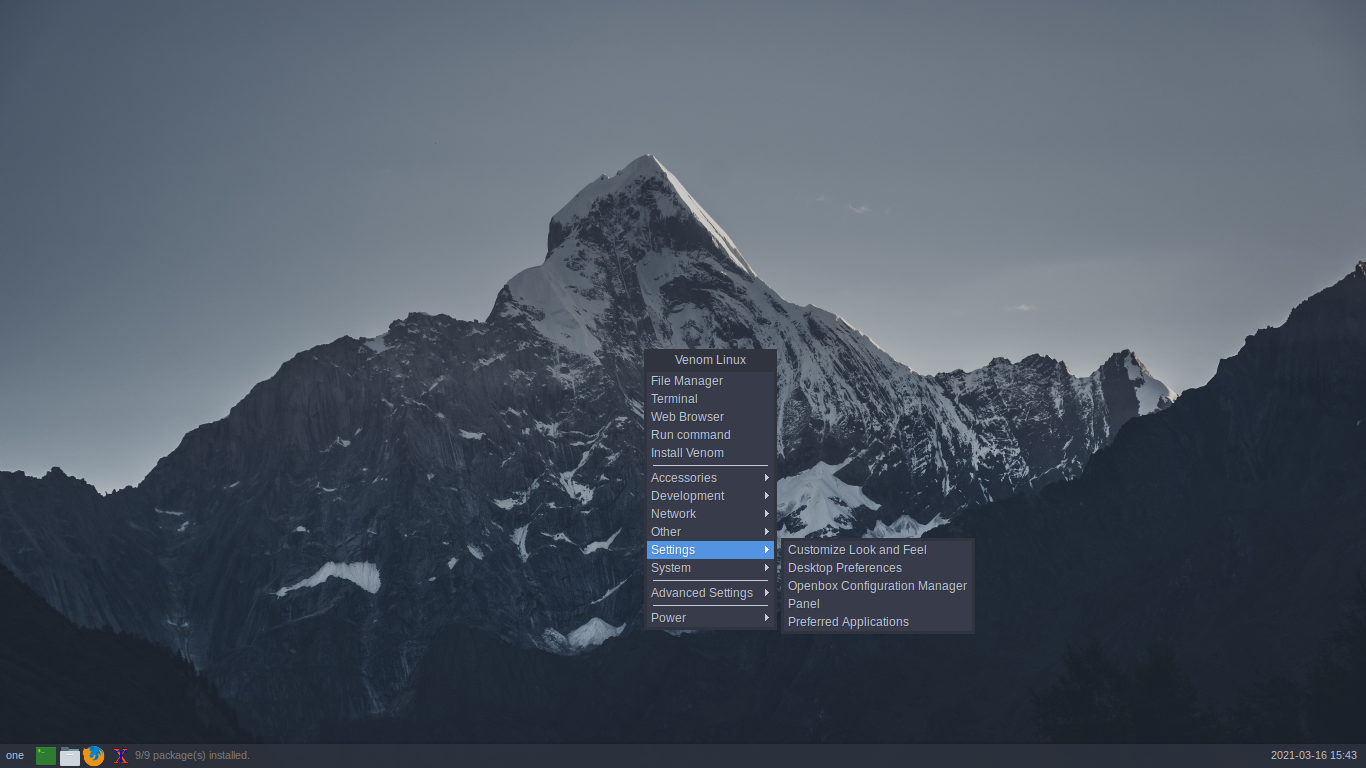Expand the Other submenu
The height and width of the screenshot is (768, 1366).
[x=710, y=532]
